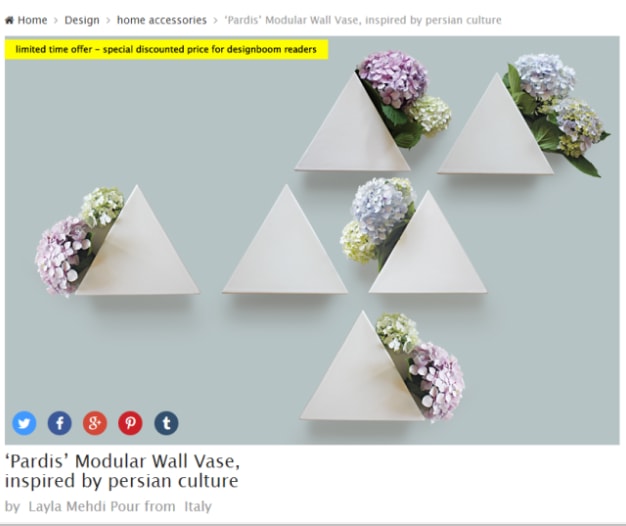The image size is (626, 526).
Task: Click the home icon in breadcrumb
Action: point(10,20)
